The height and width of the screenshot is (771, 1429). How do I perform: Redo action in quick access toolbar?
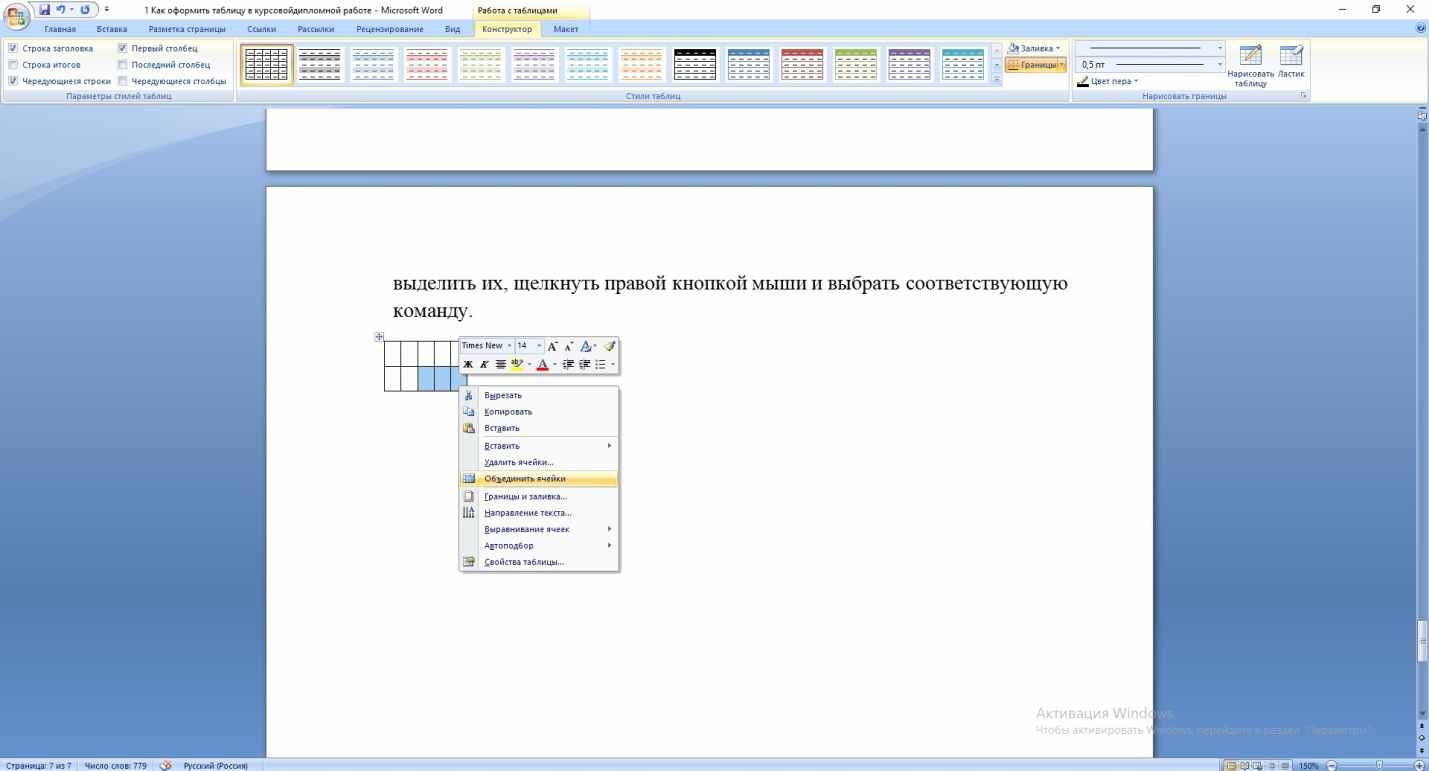84,9
